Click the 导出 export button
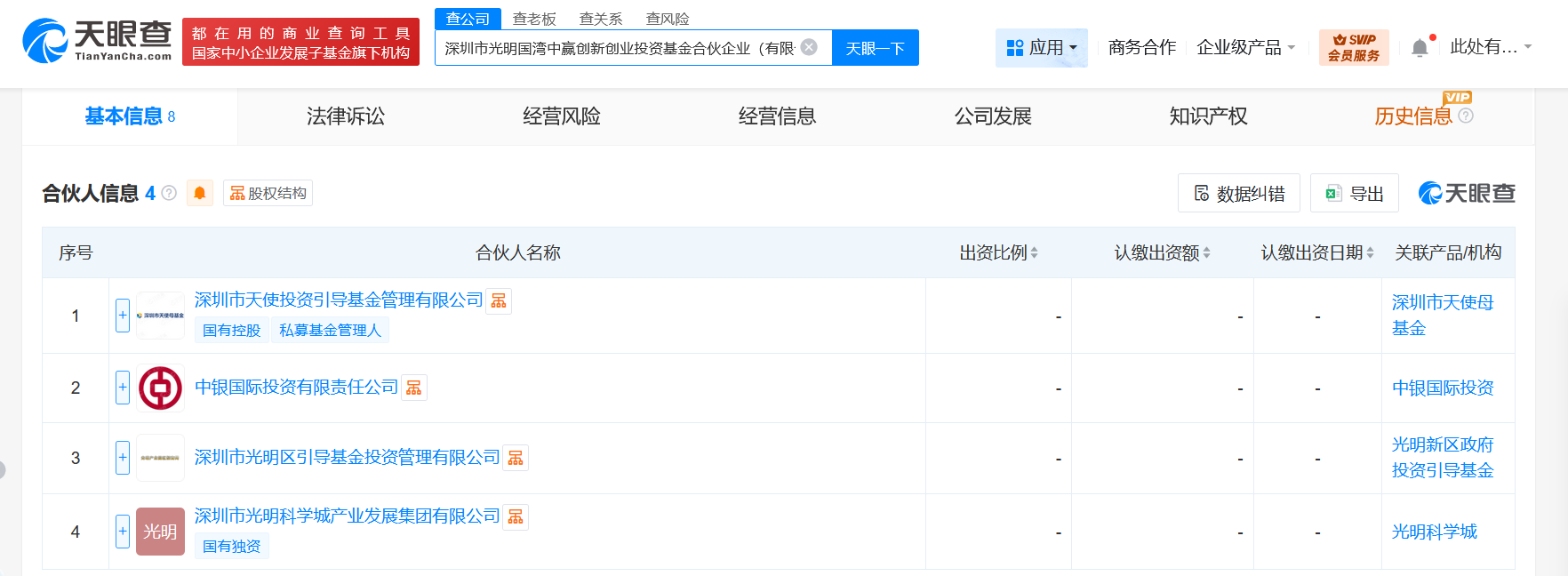Viewport: 1568px width, 576px height. 1354,194
